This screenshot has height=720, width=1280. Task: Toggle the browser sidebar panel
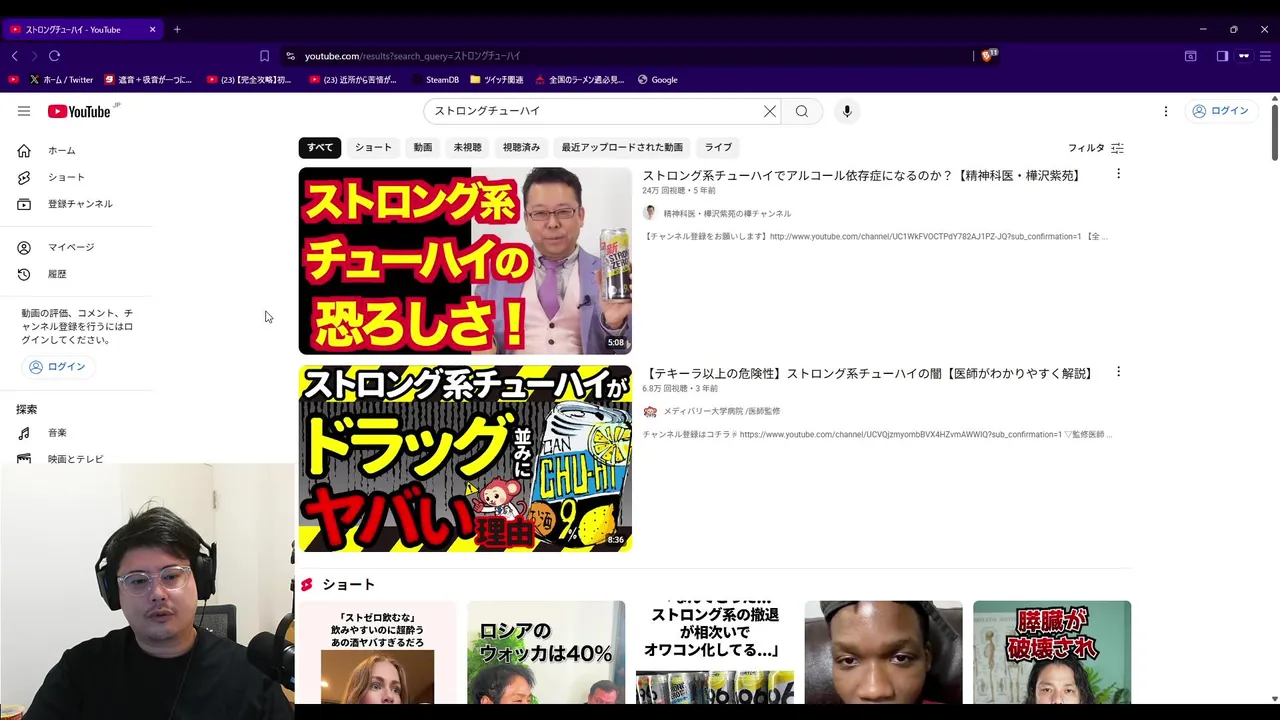tap(1222, 56)
